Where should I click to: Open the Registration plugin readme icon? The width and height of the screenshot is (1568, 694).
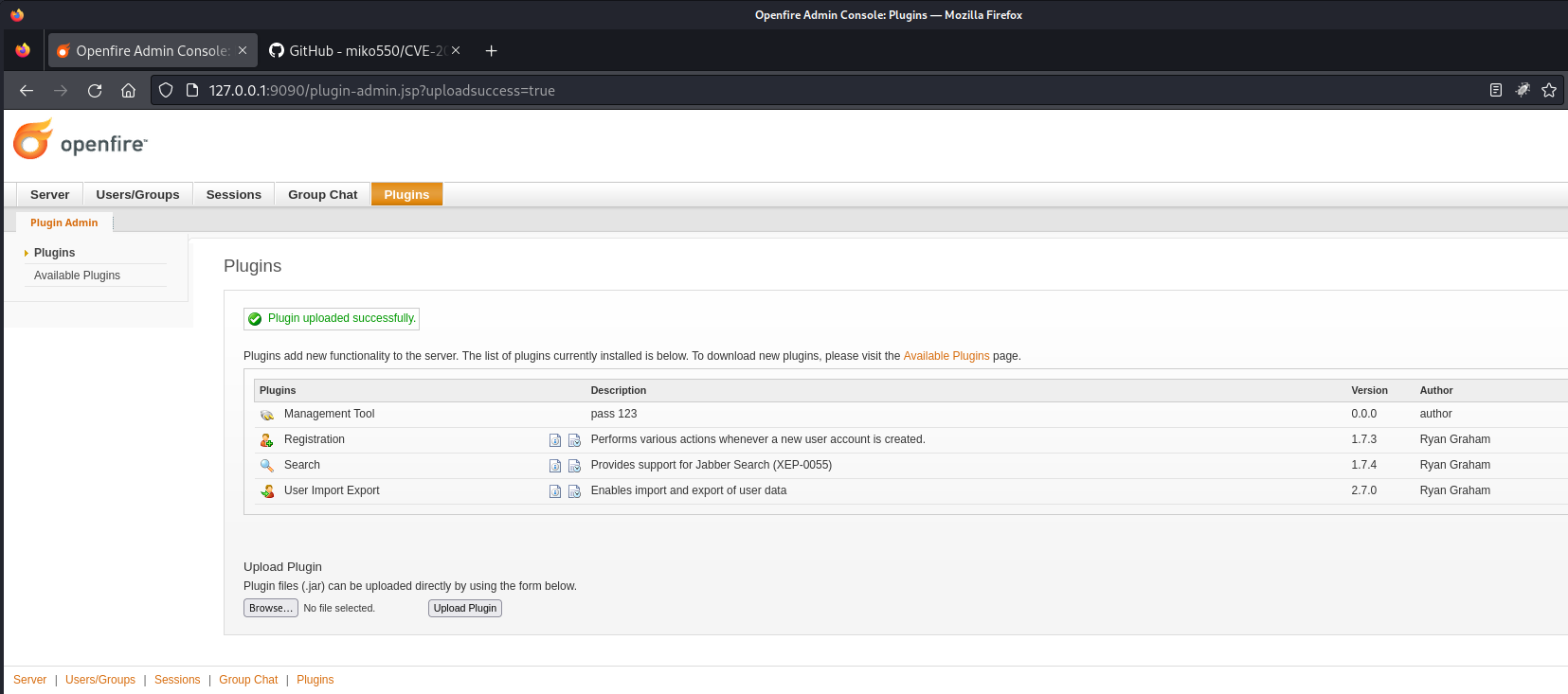click(555, 440)
